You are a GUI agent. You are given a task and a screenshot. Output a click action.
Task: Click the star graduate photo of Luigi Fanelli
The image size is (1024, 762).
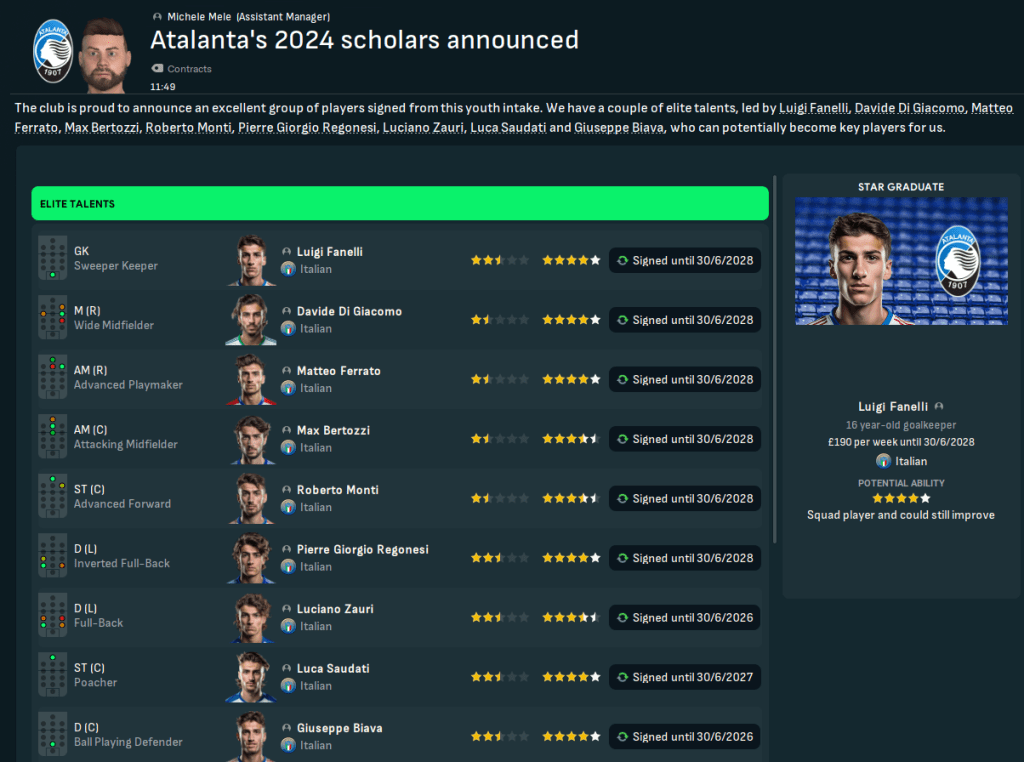coord(901,261)
